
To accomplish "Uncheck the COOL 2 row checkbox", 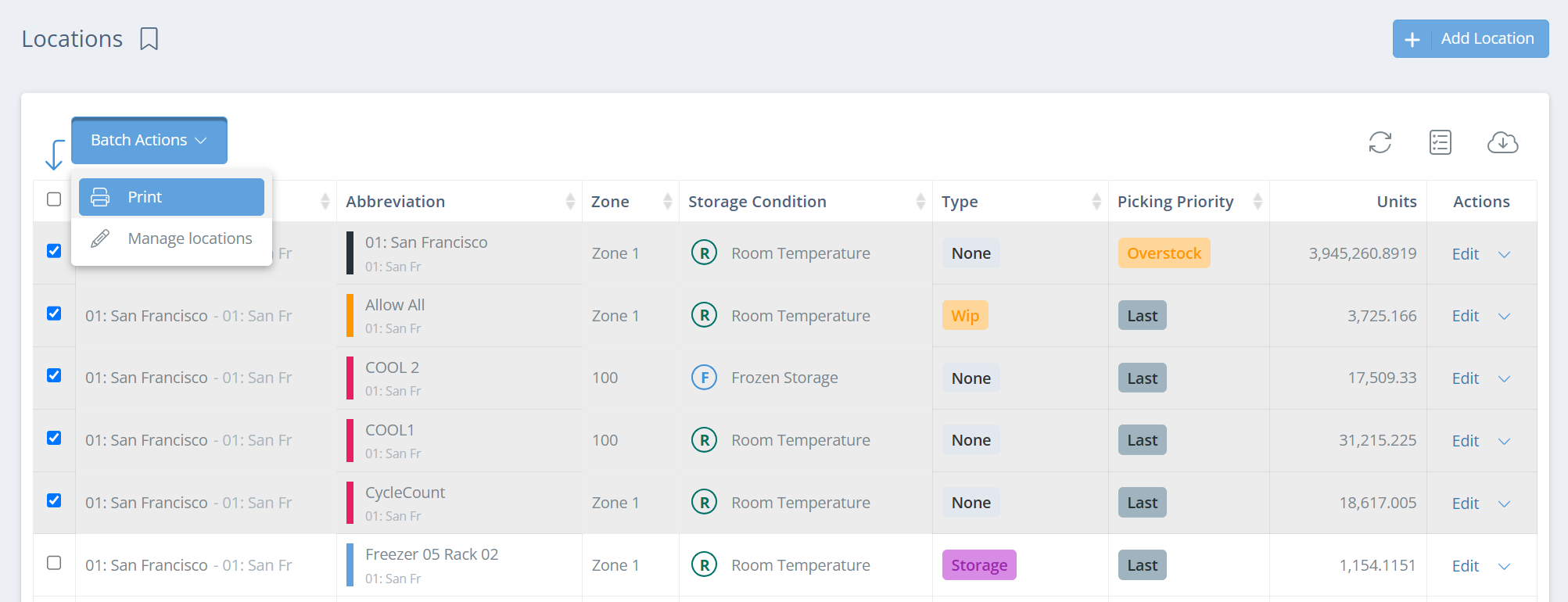I will click(54, 375).
